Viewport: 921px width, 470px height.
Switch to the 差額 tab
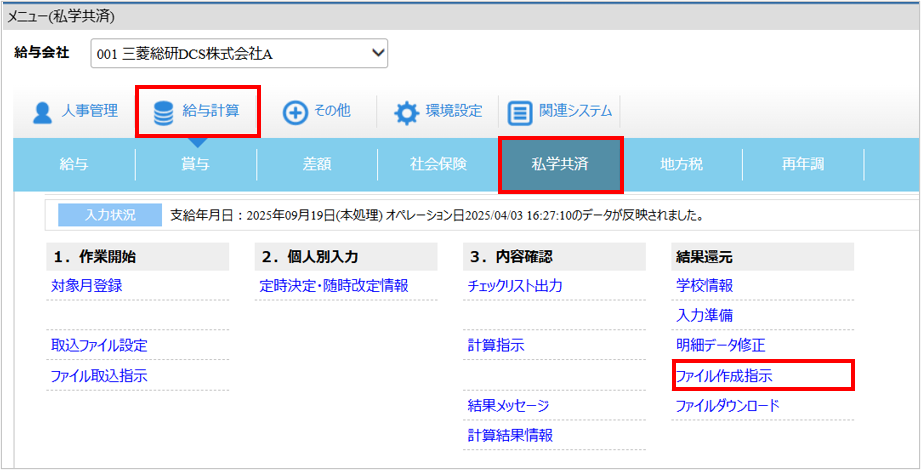pyautogui.click(x=317, y=164)
